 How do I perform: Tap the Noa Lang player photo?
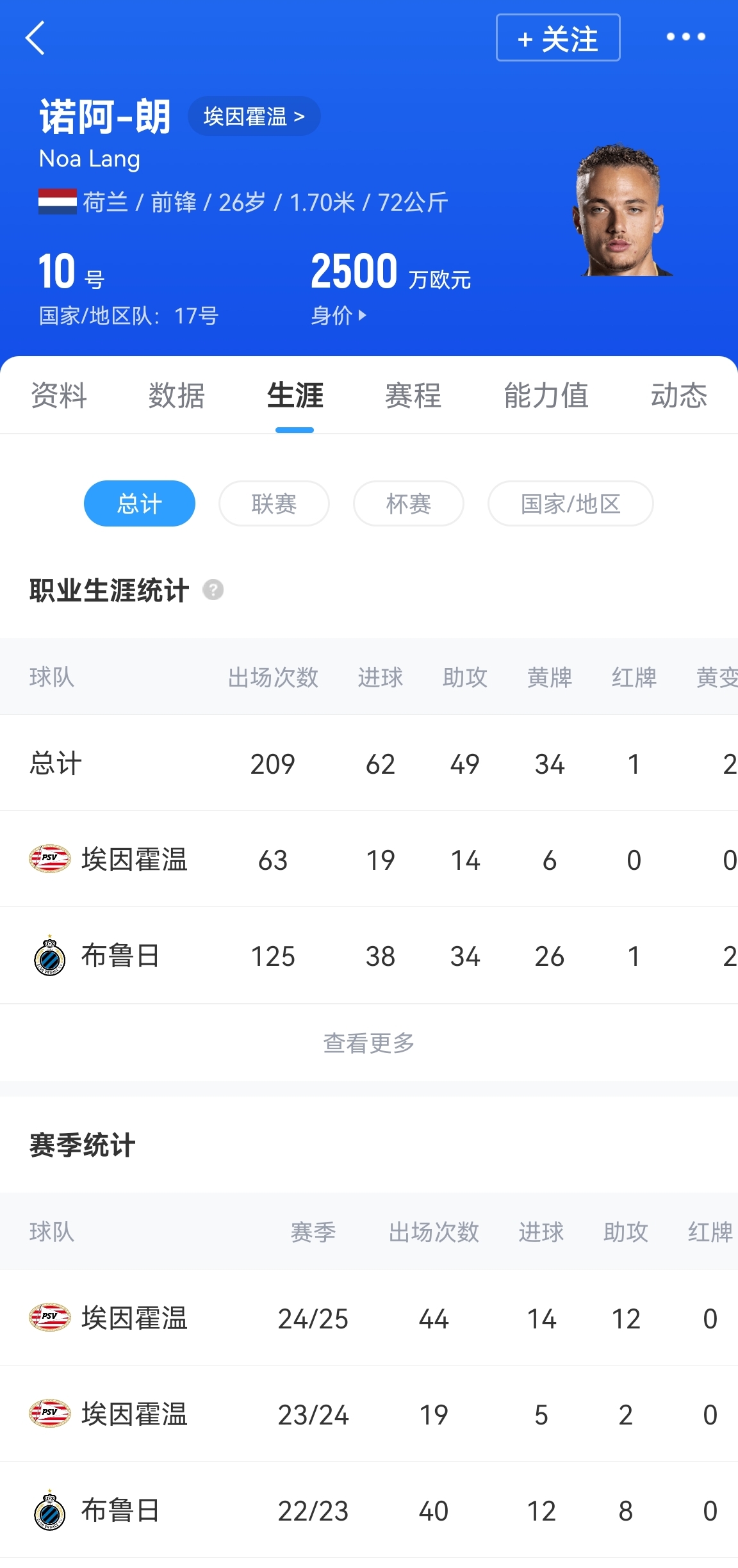[x=619, y=210]
